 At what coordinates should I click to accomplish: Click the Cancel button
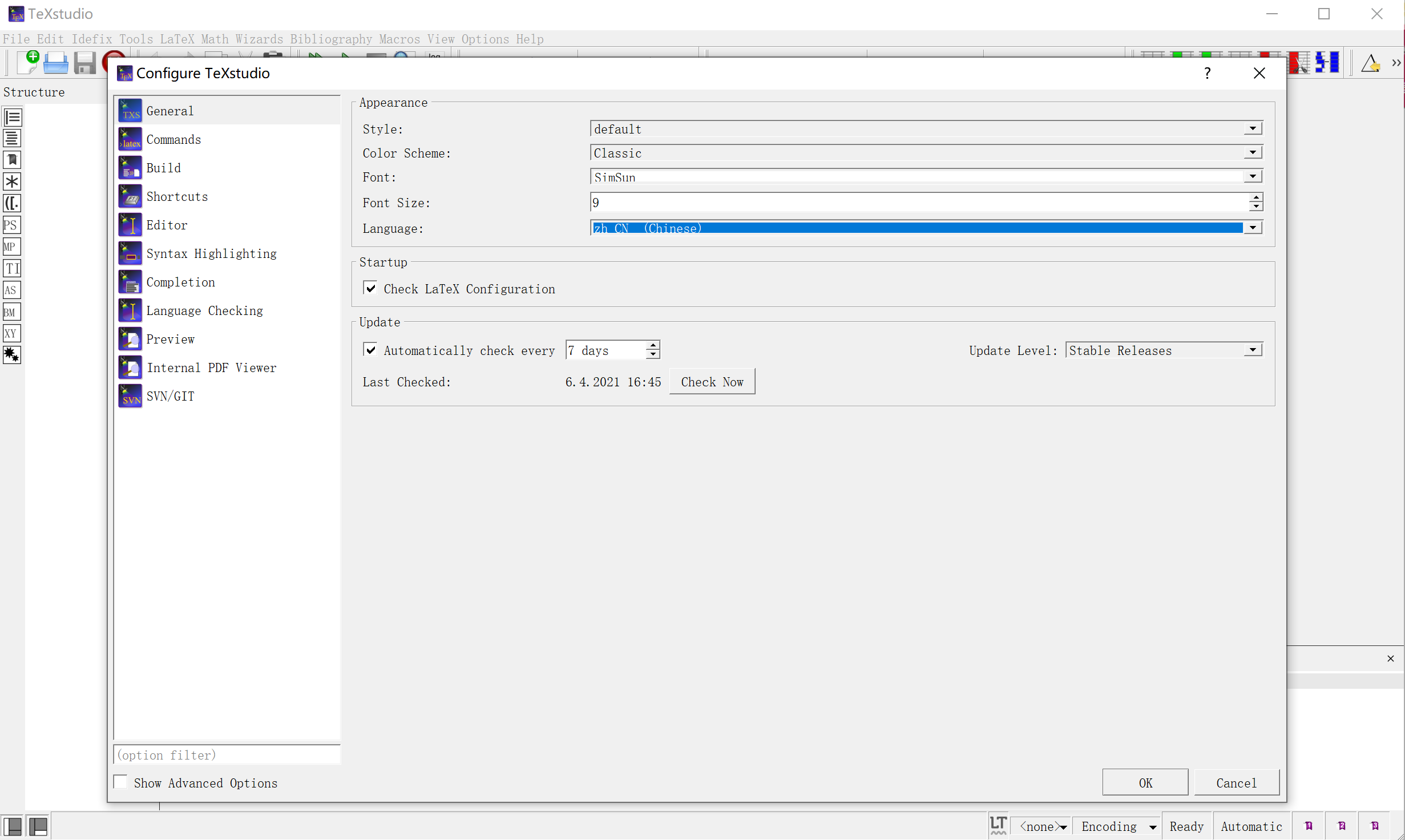coord(1235,783)
